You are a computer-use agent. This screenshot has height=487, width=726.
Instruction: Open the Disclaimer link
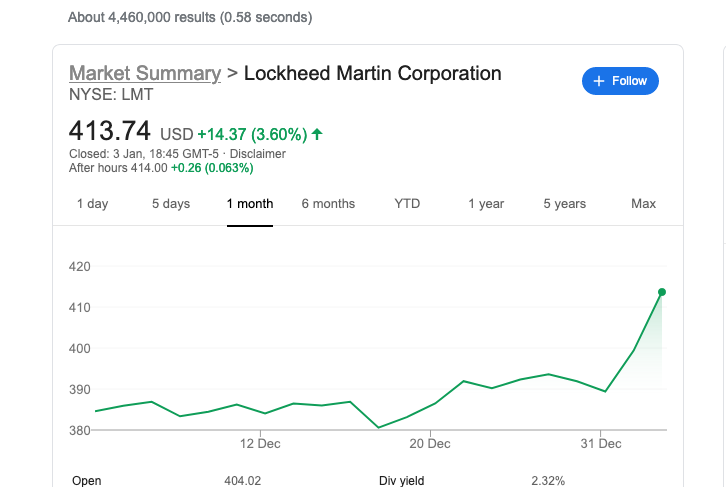point(257,154)
